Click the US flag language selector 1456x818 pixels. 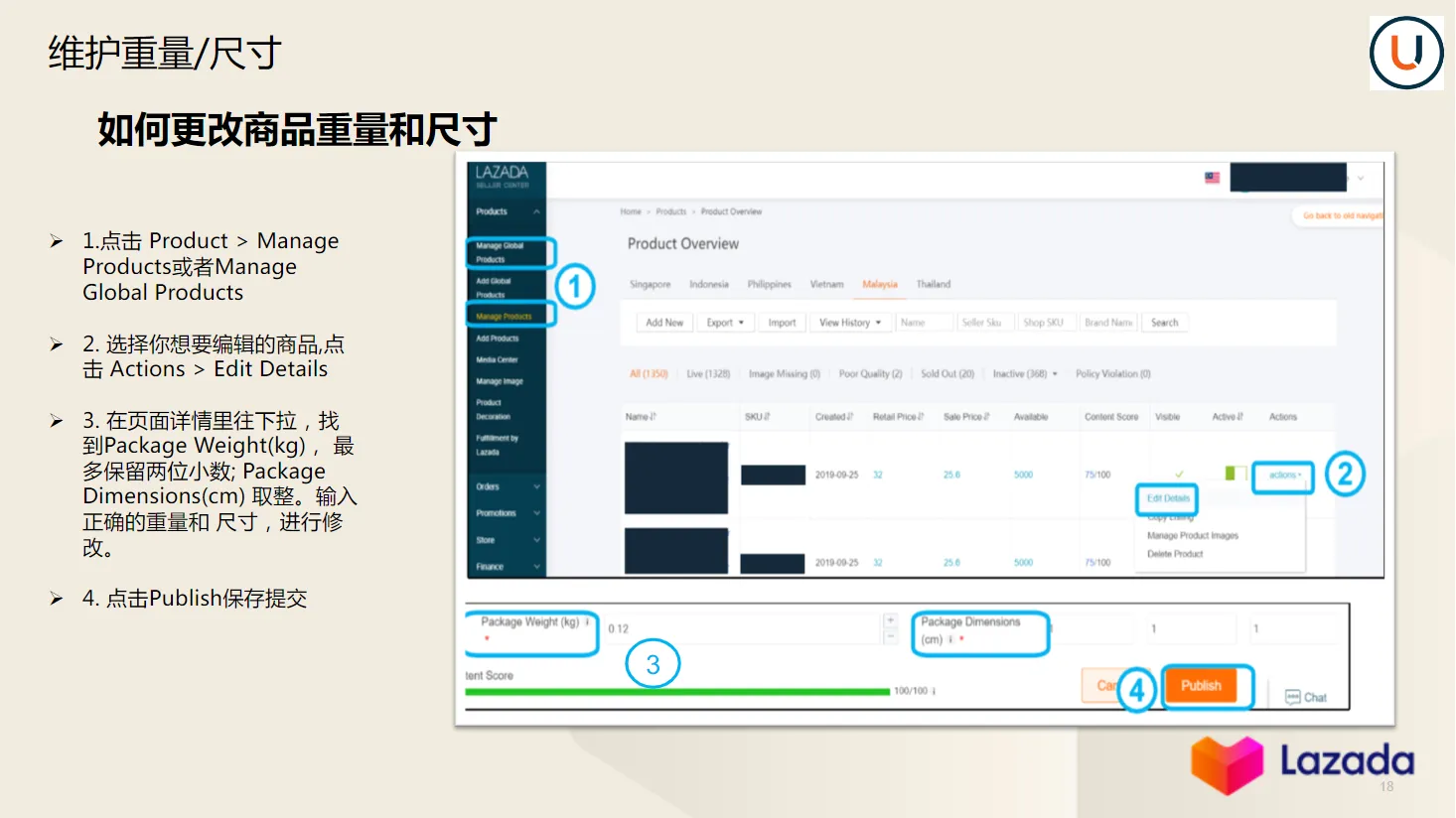pyautogui.click(x=1211, y=178)
